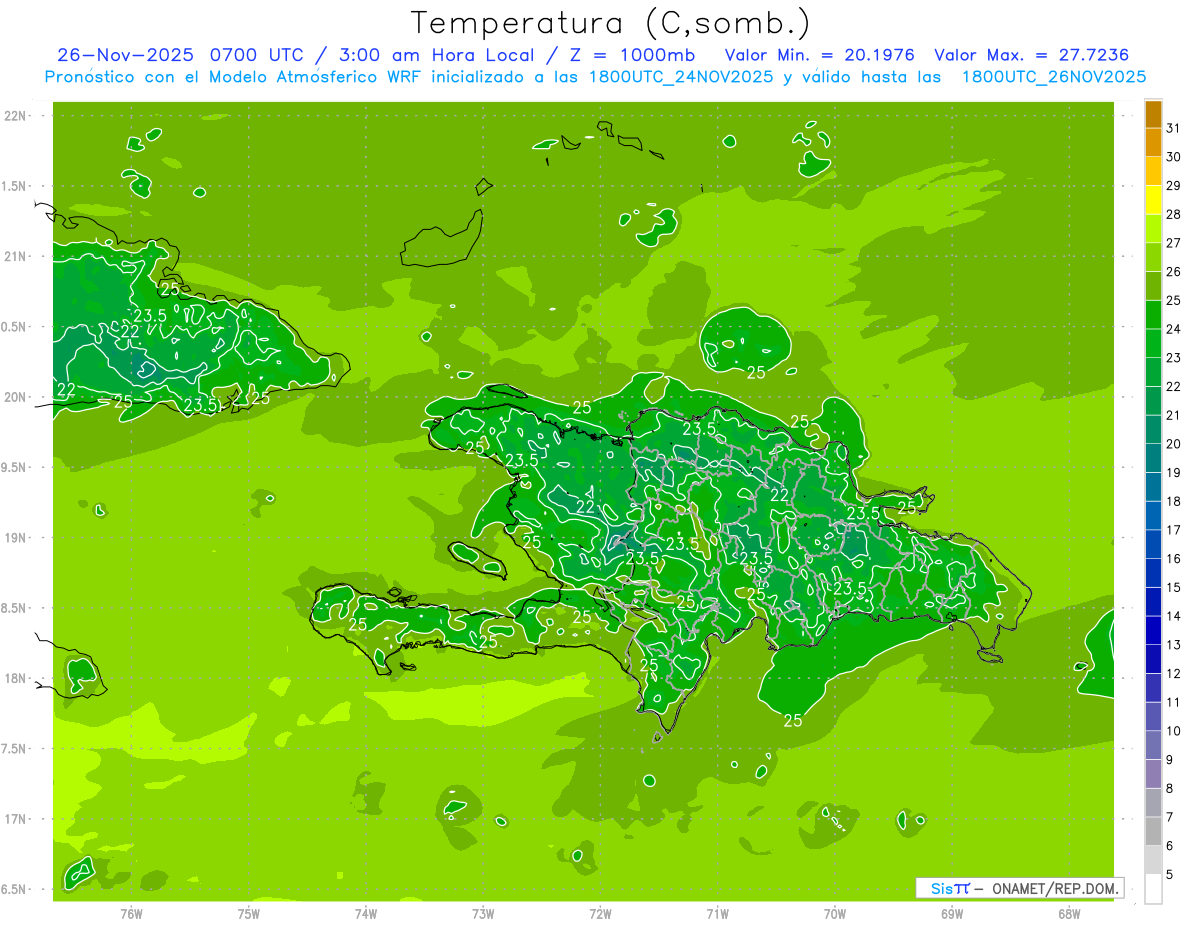Click the "31" value on the color legend
Viewport: 1200px width, 927px height.
1173,128
